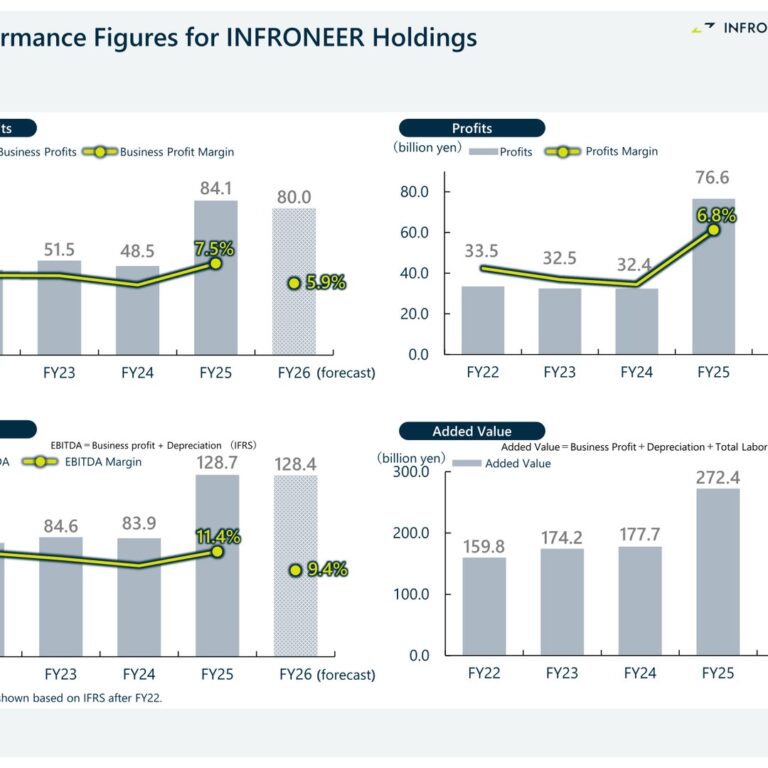
Task: Click the Business Profit Margin legend text
Action: pyautogui.click(x=177, y=152)
